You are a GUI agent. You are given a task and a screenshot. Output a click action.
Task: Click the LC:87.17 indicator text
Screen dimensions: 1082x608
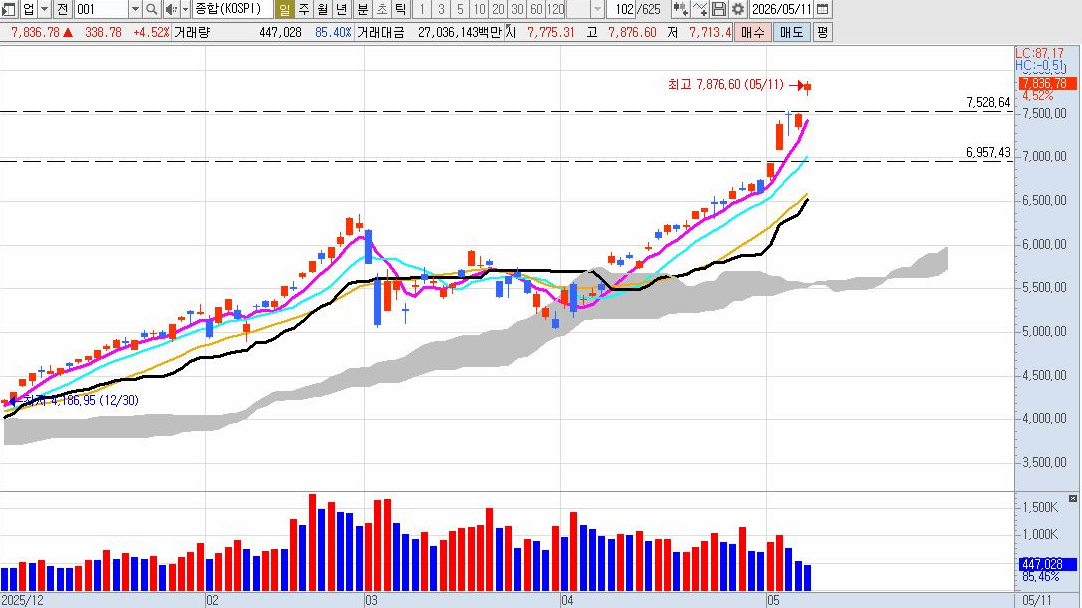(x=1039, y=53)
